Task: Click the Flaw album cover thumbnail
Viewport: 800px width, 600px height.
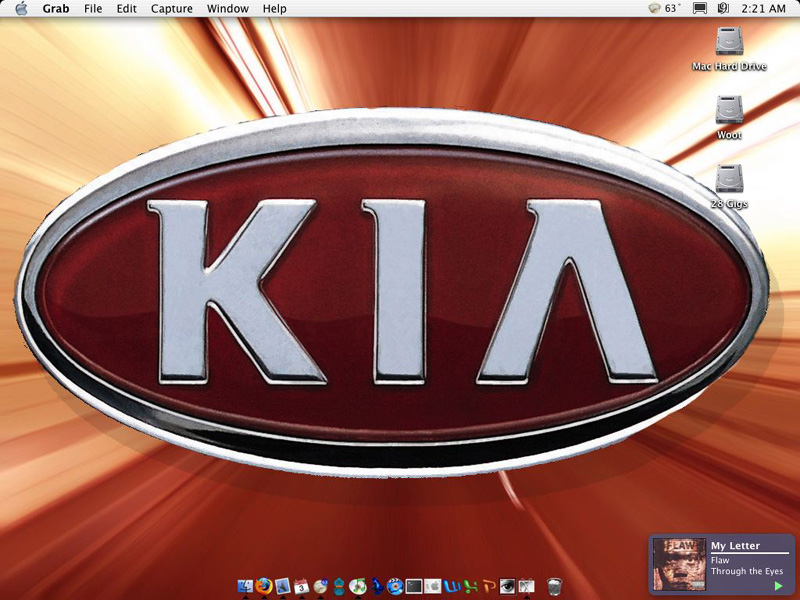Action: pyautogui.click(x=680, y=564)
